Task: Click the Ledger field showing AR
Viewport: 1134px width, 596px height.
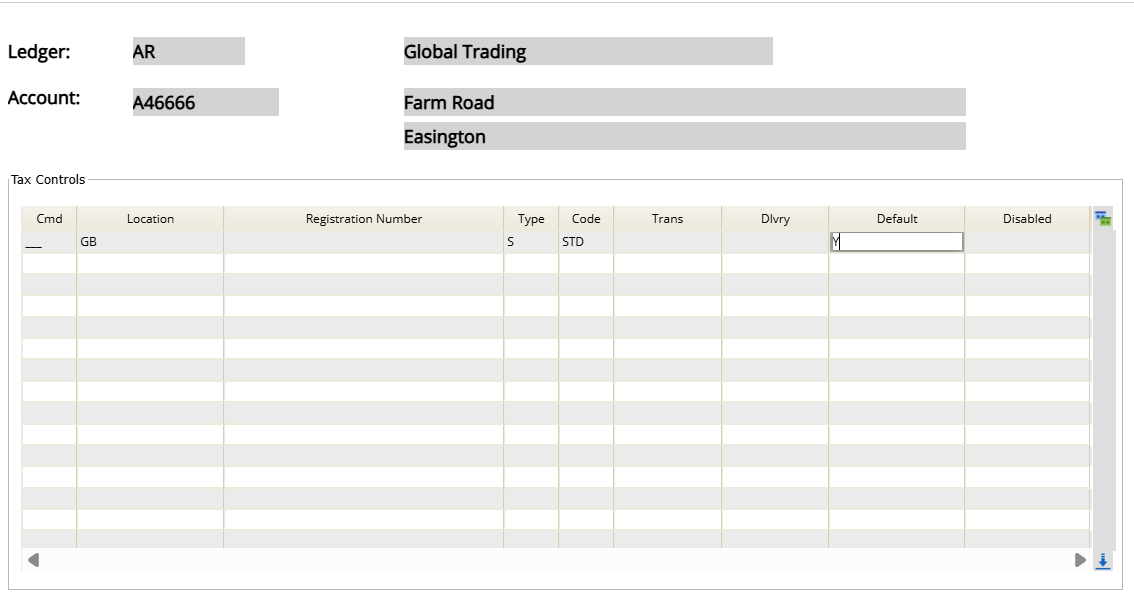Action: [188, 52]
